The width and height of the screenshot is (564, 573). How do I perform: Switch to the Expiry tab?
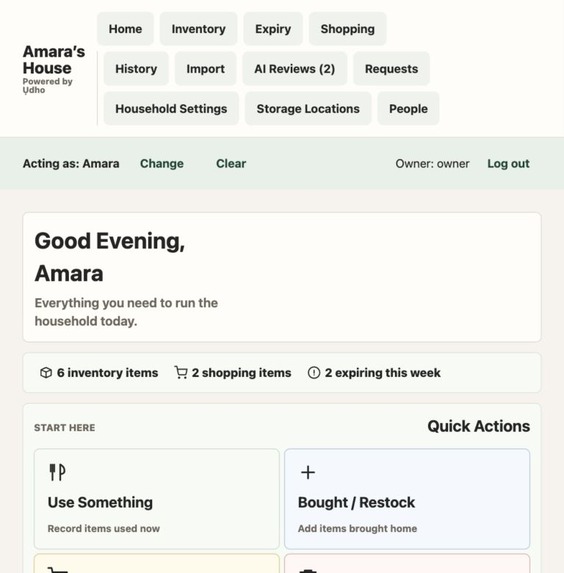[x=273, y=29]
